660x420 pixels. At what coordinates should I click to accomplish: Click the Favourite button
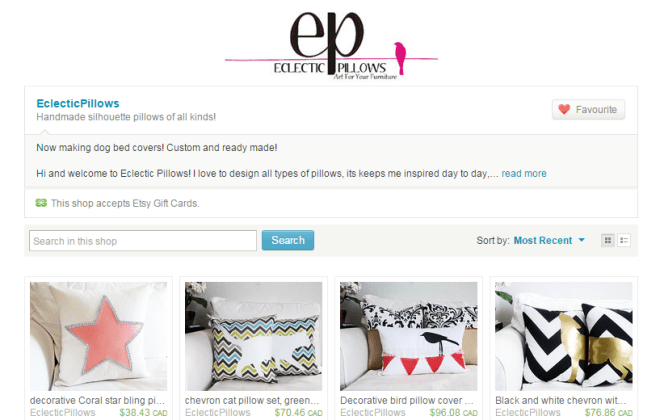pyautogui.click(x=588, y=109)
